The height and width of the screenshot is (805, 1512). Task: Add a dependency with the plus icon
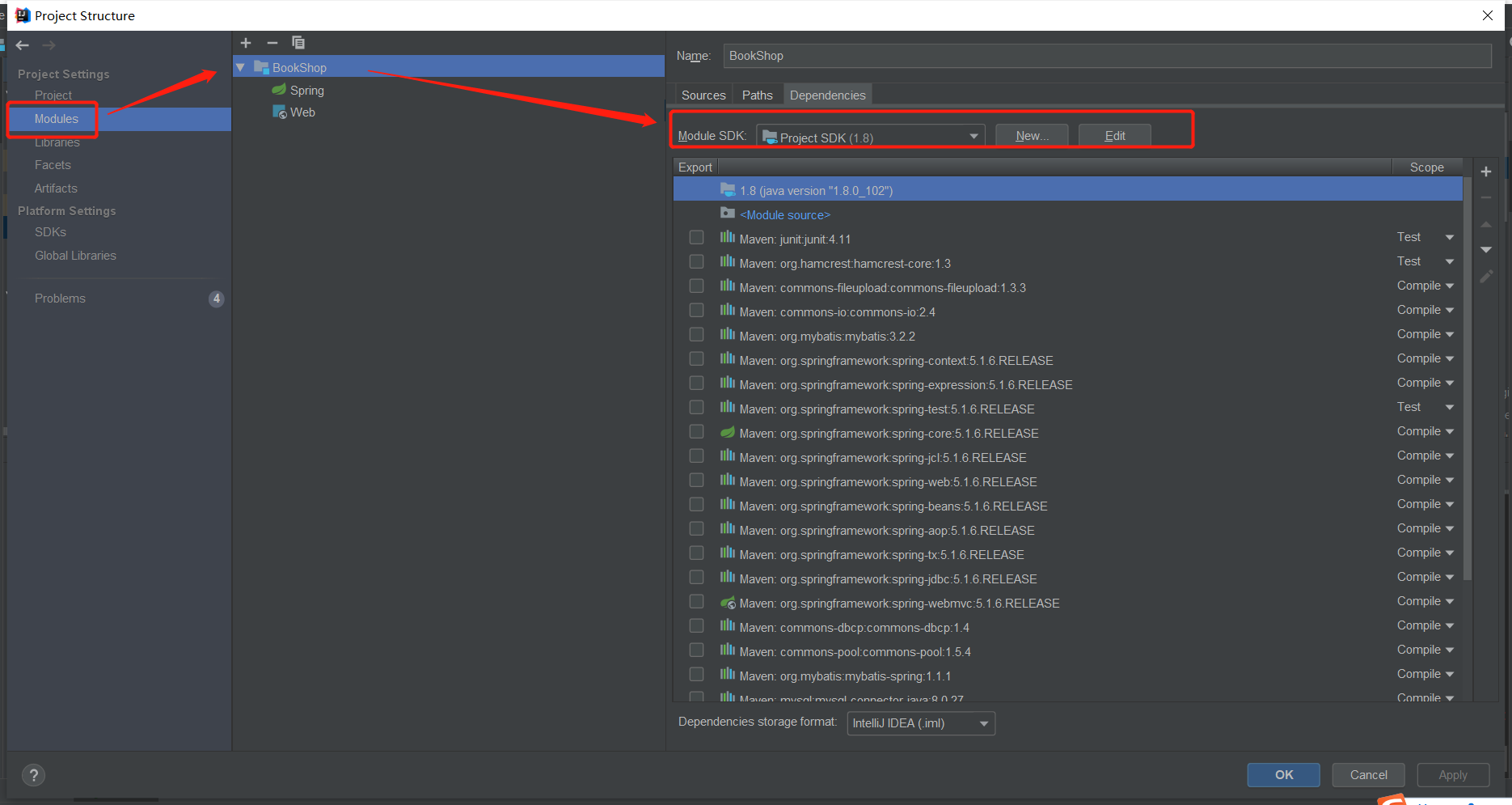pyautogui.click(x=1486, y=172)
